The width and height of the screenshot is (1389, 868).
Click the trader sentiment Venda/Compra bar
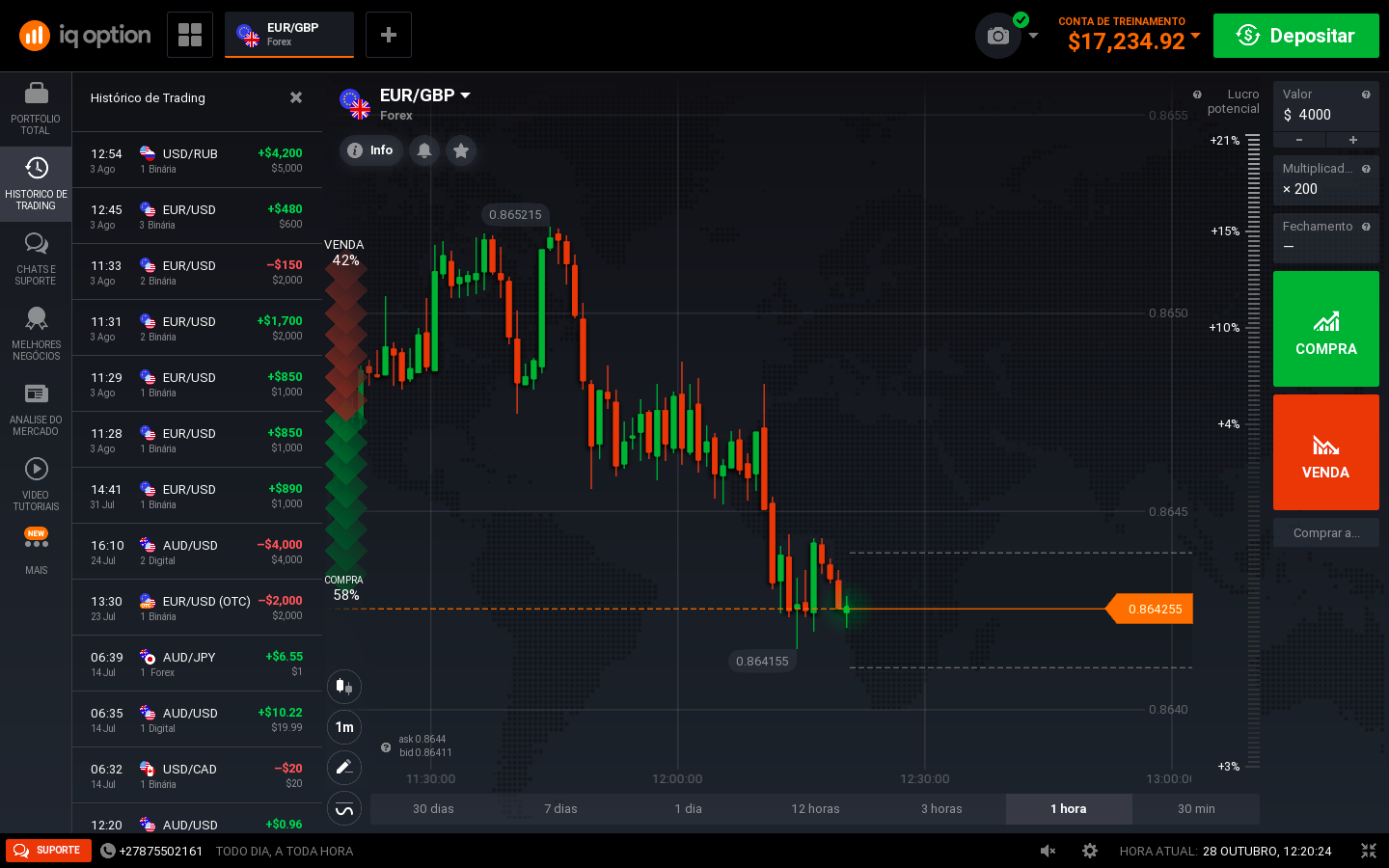pos(345,420)
